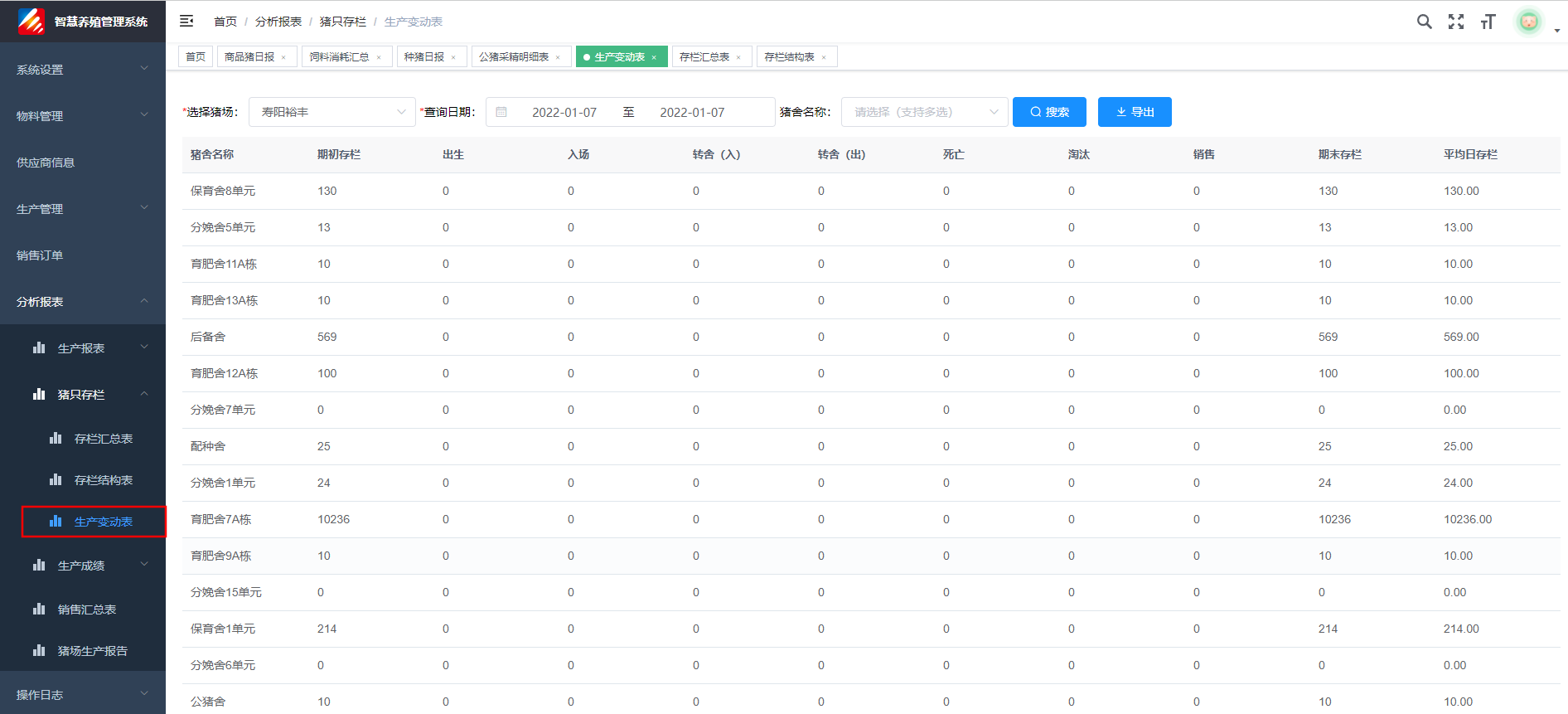1568x714 pixels.
Task: Open the 选择猪场 dropdown showing 寿阳裕丰
Action: [332, 112]
